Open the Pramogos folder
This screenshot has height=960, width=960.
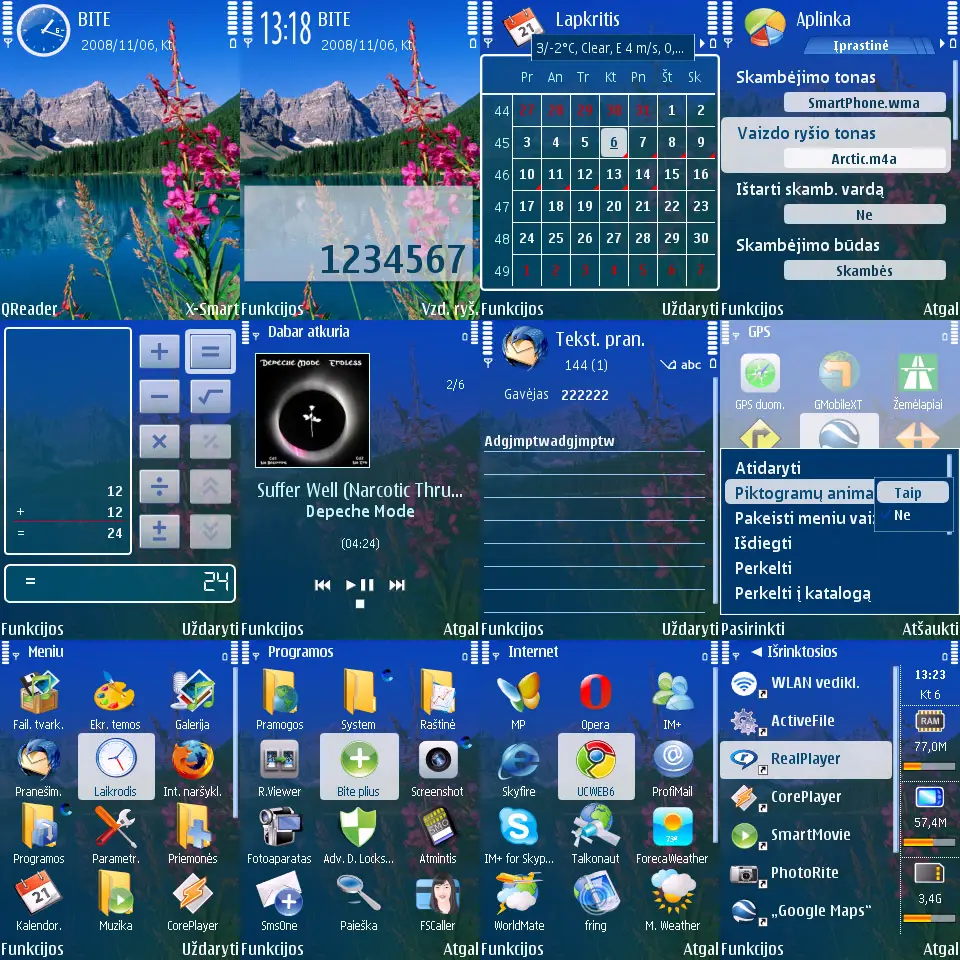click(280, 700)
